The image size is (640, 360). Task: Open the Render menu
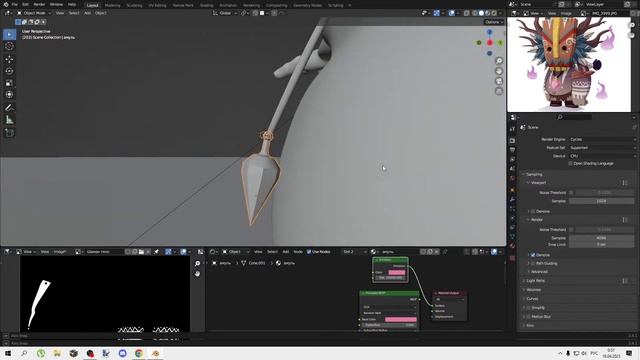[x=39, y=4]
